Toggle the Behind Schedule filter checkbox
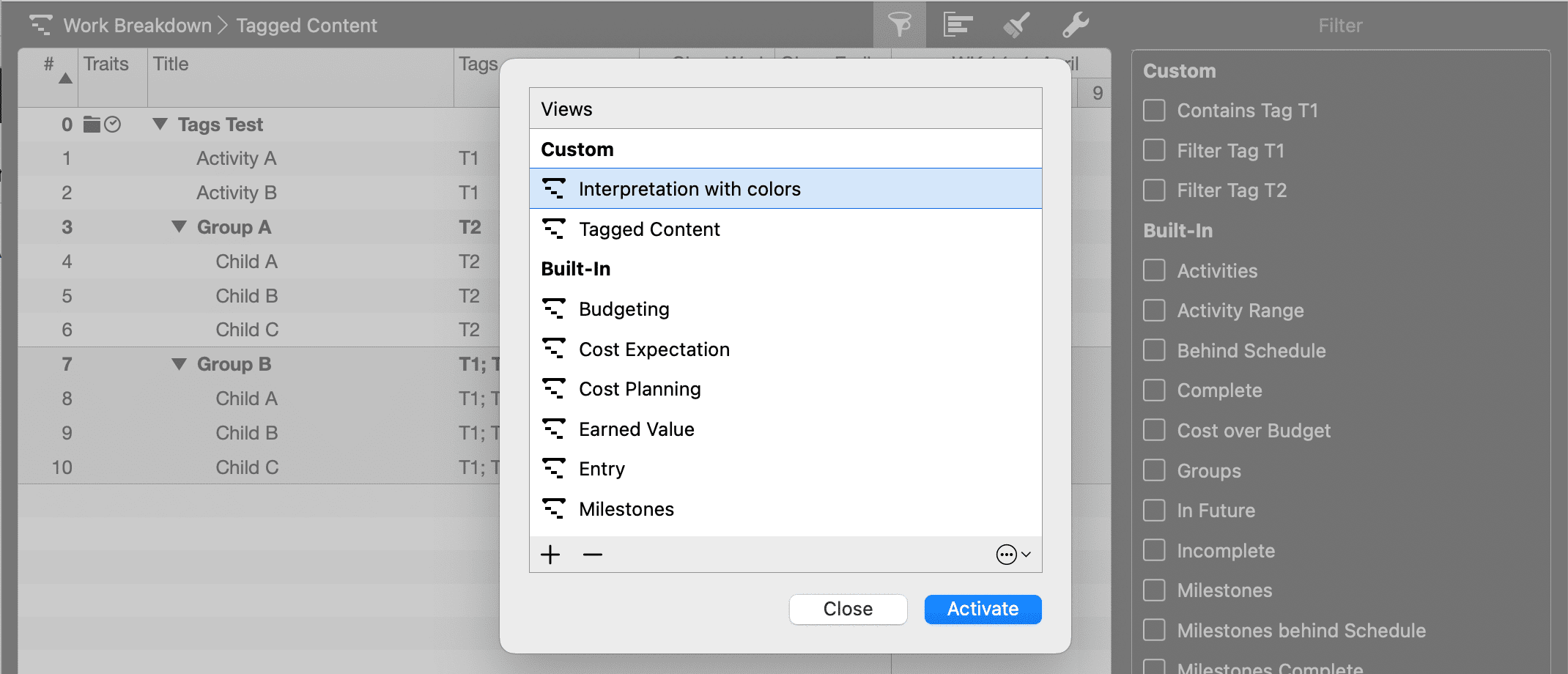 [x=1154, y=351]
